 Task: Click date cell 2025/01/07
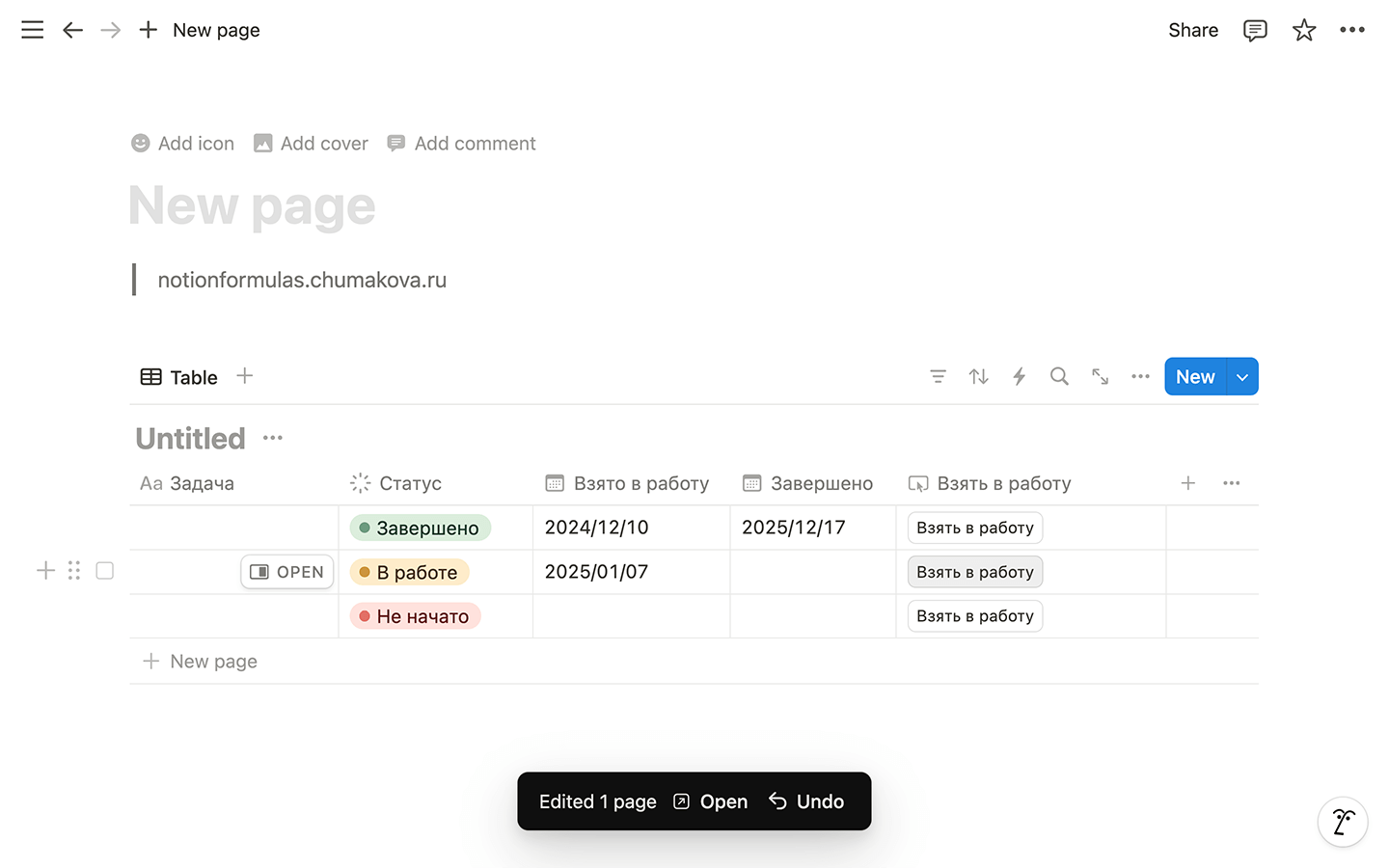point(597,572)
